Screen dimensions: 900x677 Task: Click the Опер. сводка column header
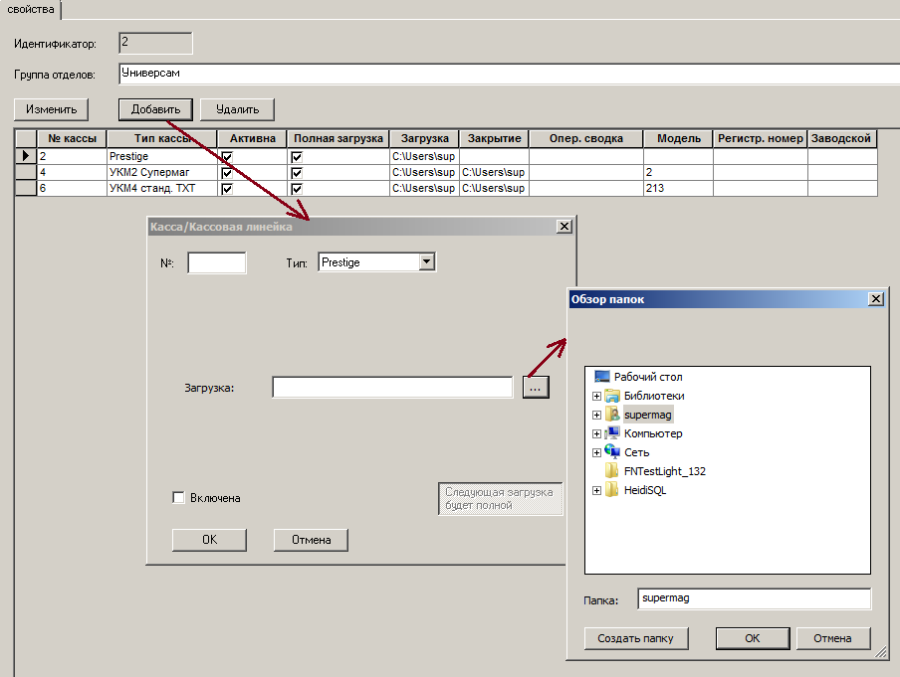coord(586,138)
